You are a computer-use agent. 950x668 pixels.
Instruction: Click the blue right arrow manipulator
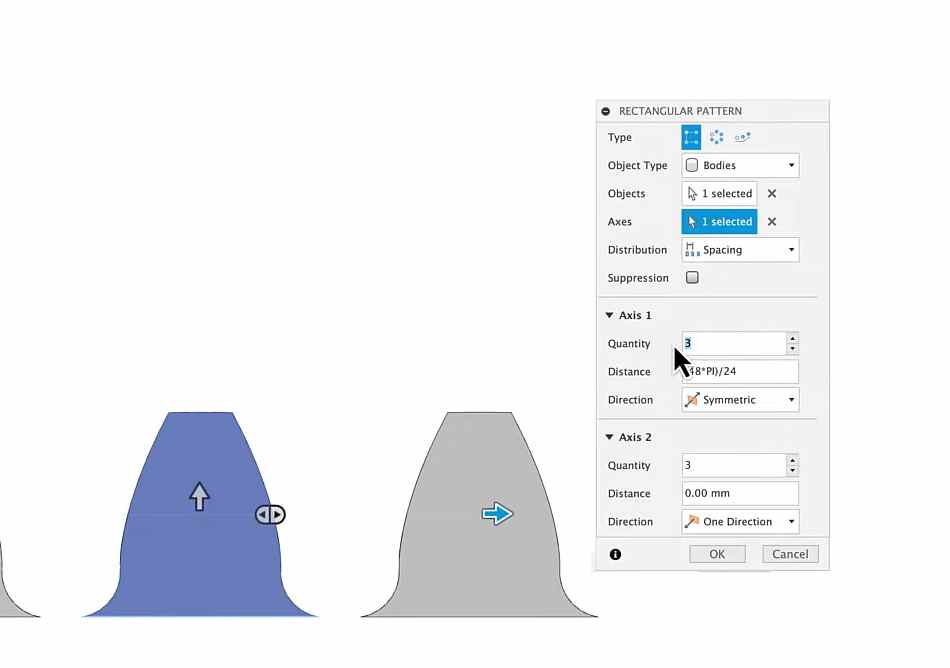click(x=497, y=514)
